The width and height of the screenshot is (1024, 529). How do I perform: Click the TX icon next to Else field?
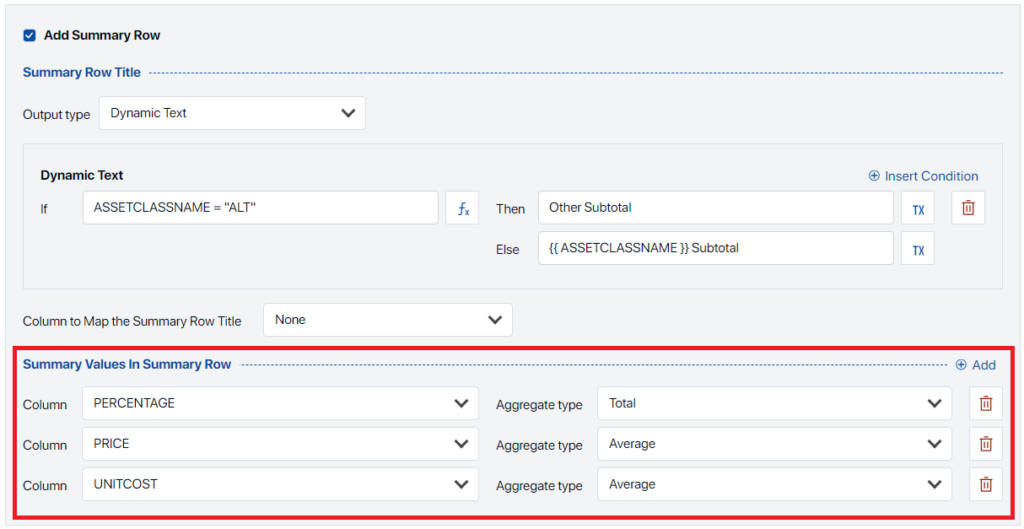[x=918, y=248]
